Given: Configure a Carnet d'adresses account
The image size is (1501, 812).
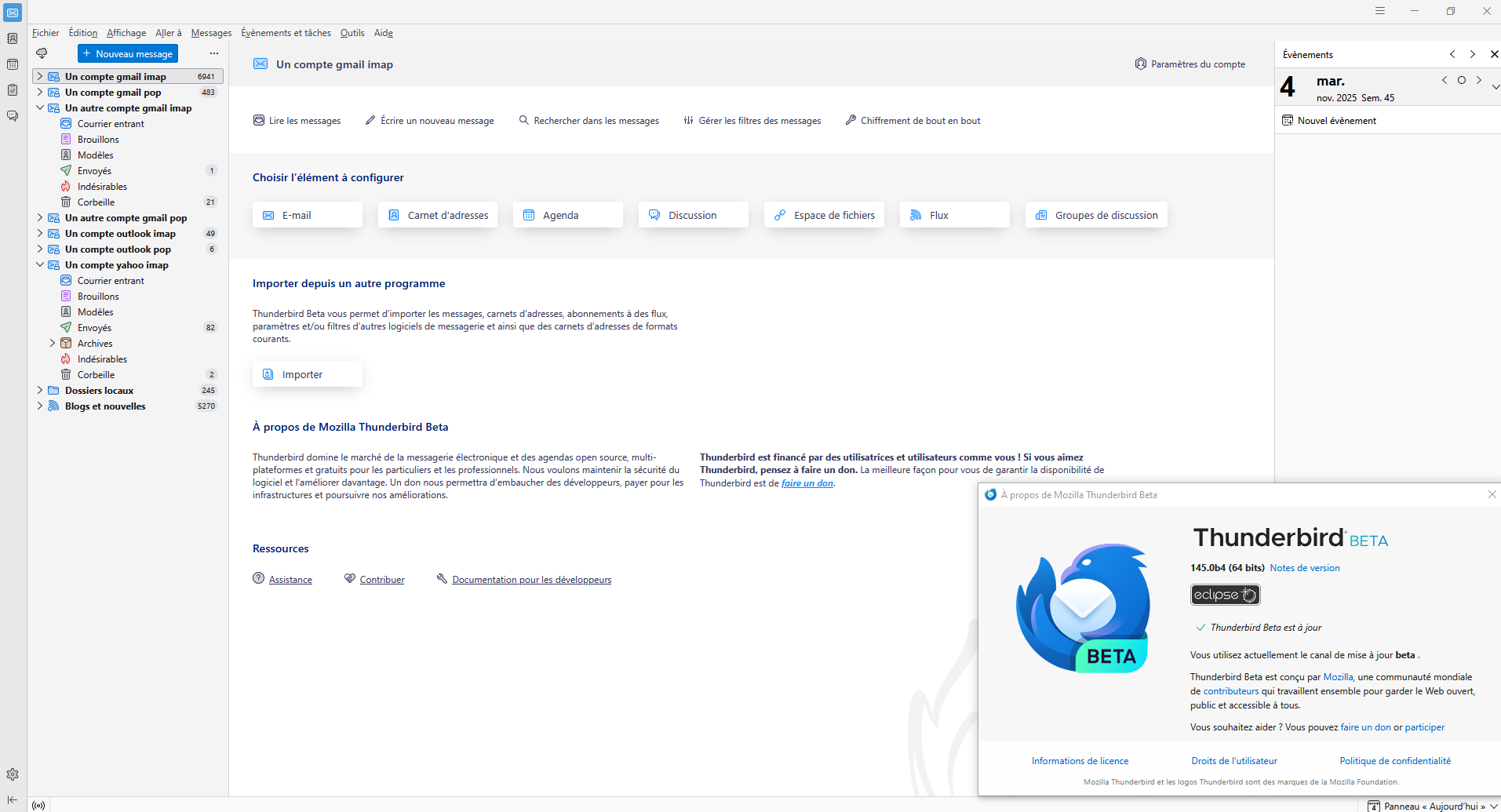Looking at the screenshot, I should (x=438, y=215).
